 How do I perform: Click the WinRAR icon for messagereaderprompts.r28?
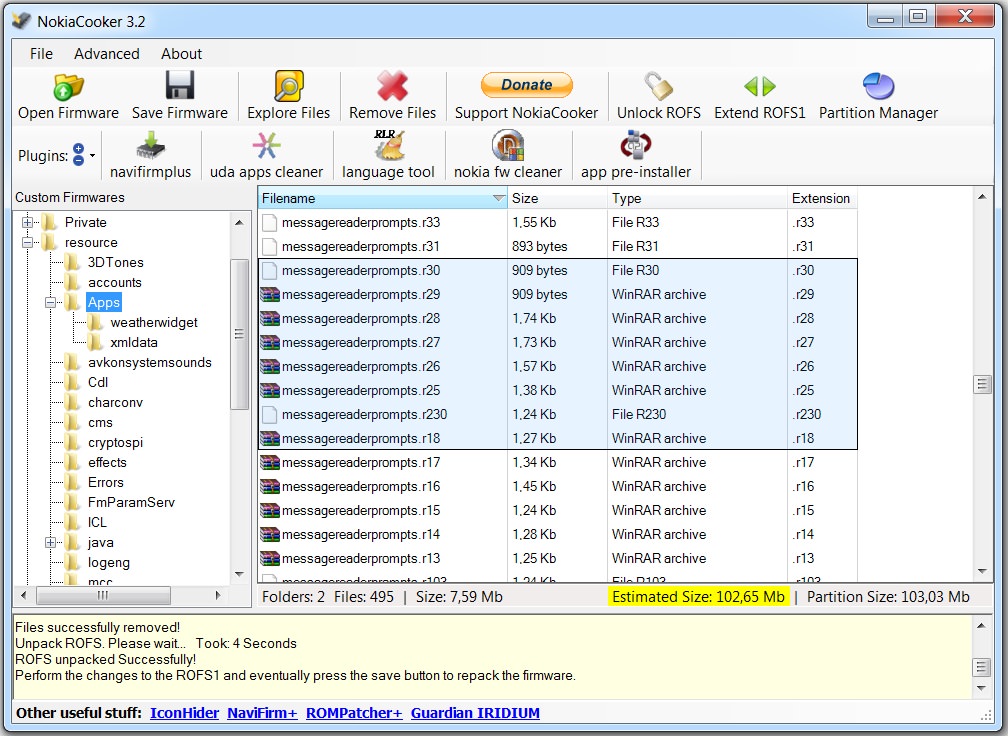(270, 318)
